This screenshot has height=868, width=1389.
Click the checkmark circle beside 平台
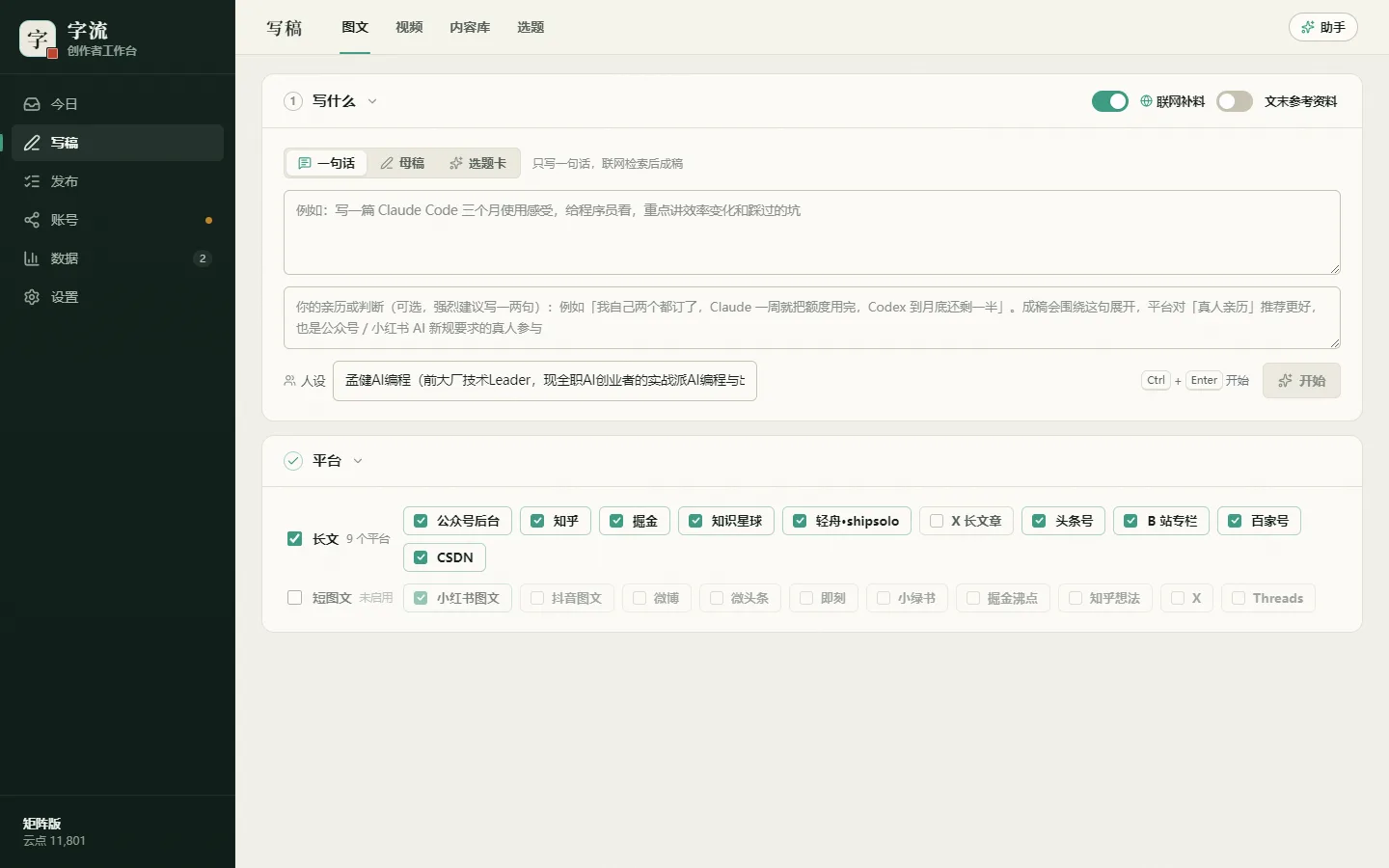tap(293, 461)
